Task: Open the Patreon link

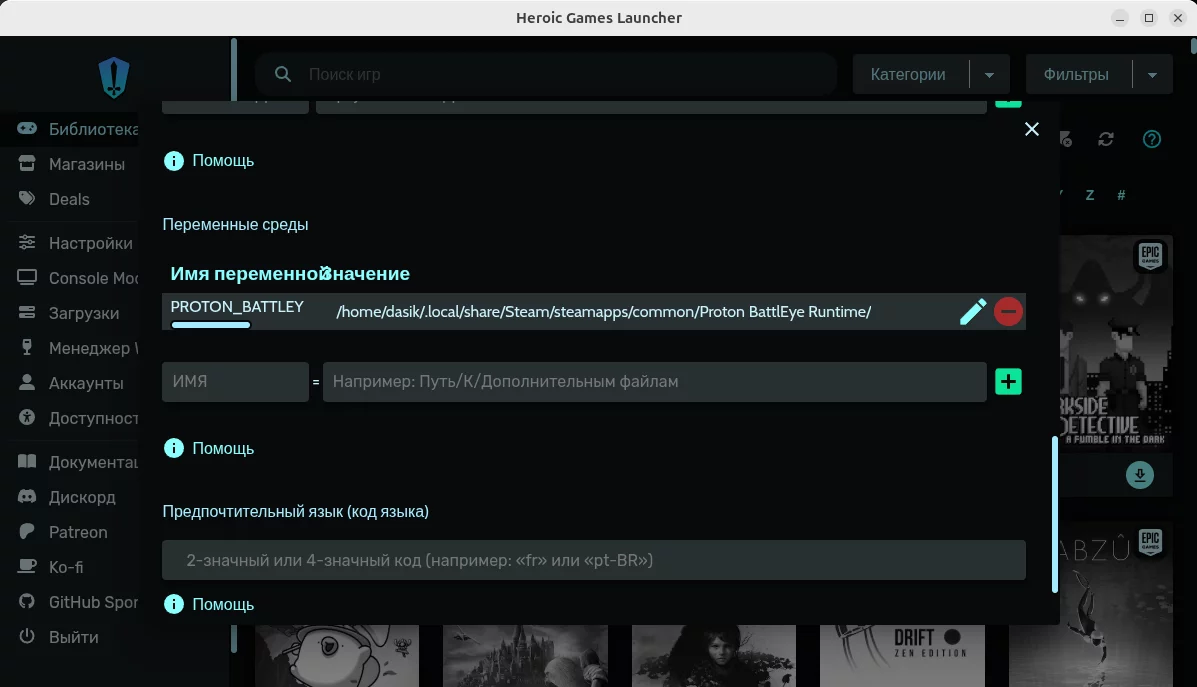Action: pyautogui.click(x=63, y=533)
